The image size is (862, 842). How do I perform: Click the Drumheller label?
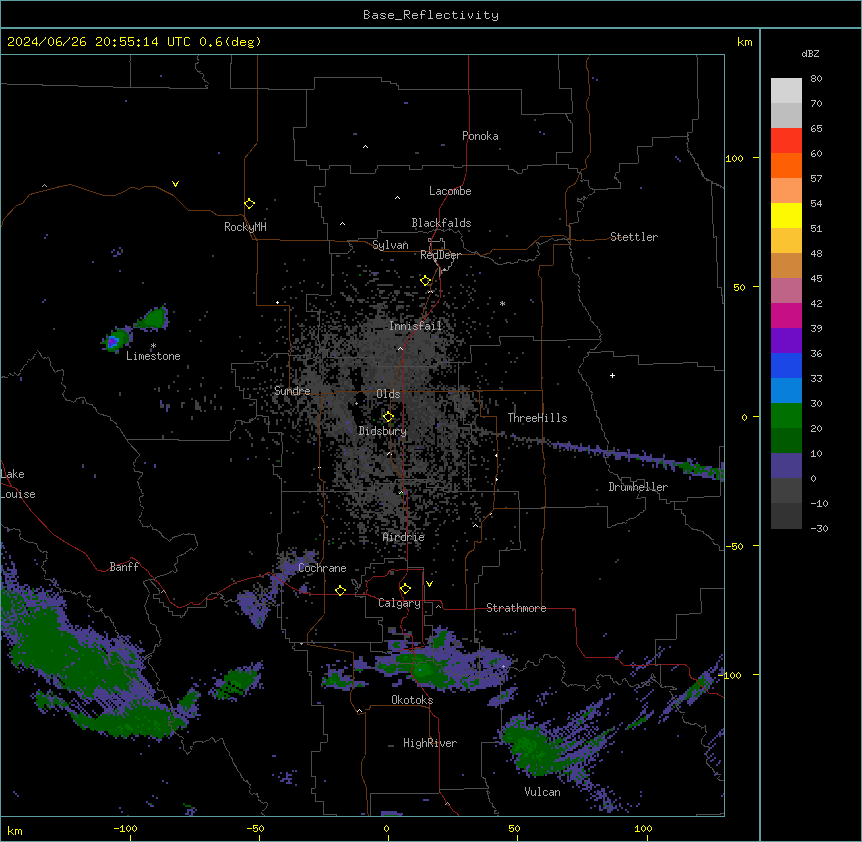638,487
